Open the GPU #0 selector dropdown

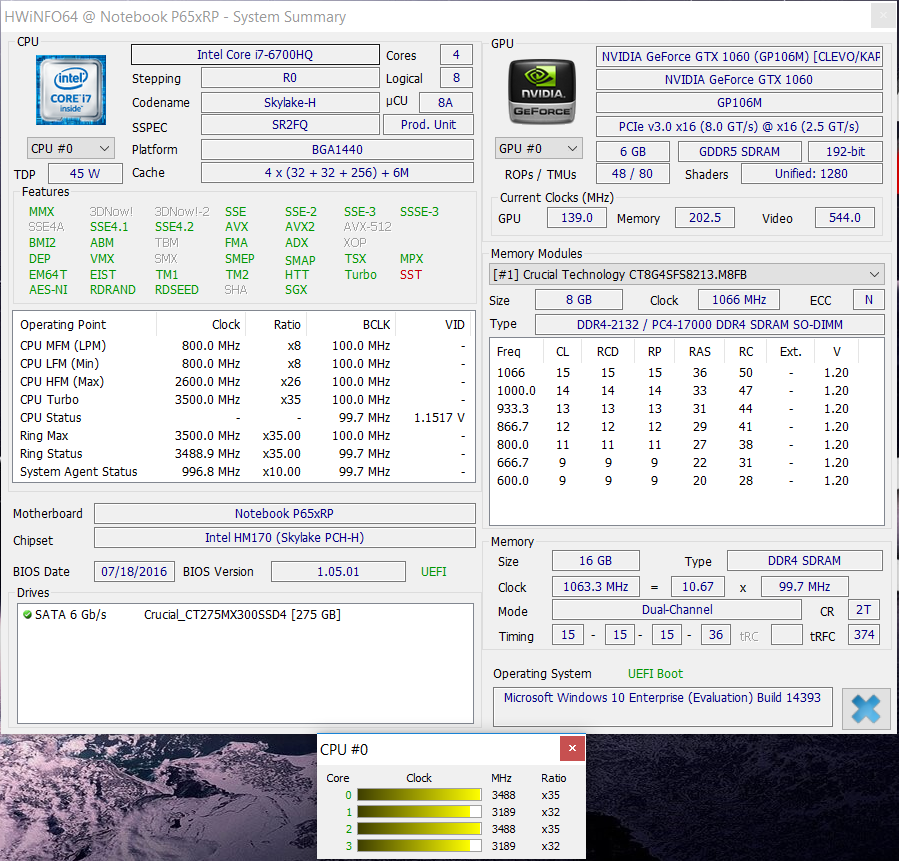(538, 148)
